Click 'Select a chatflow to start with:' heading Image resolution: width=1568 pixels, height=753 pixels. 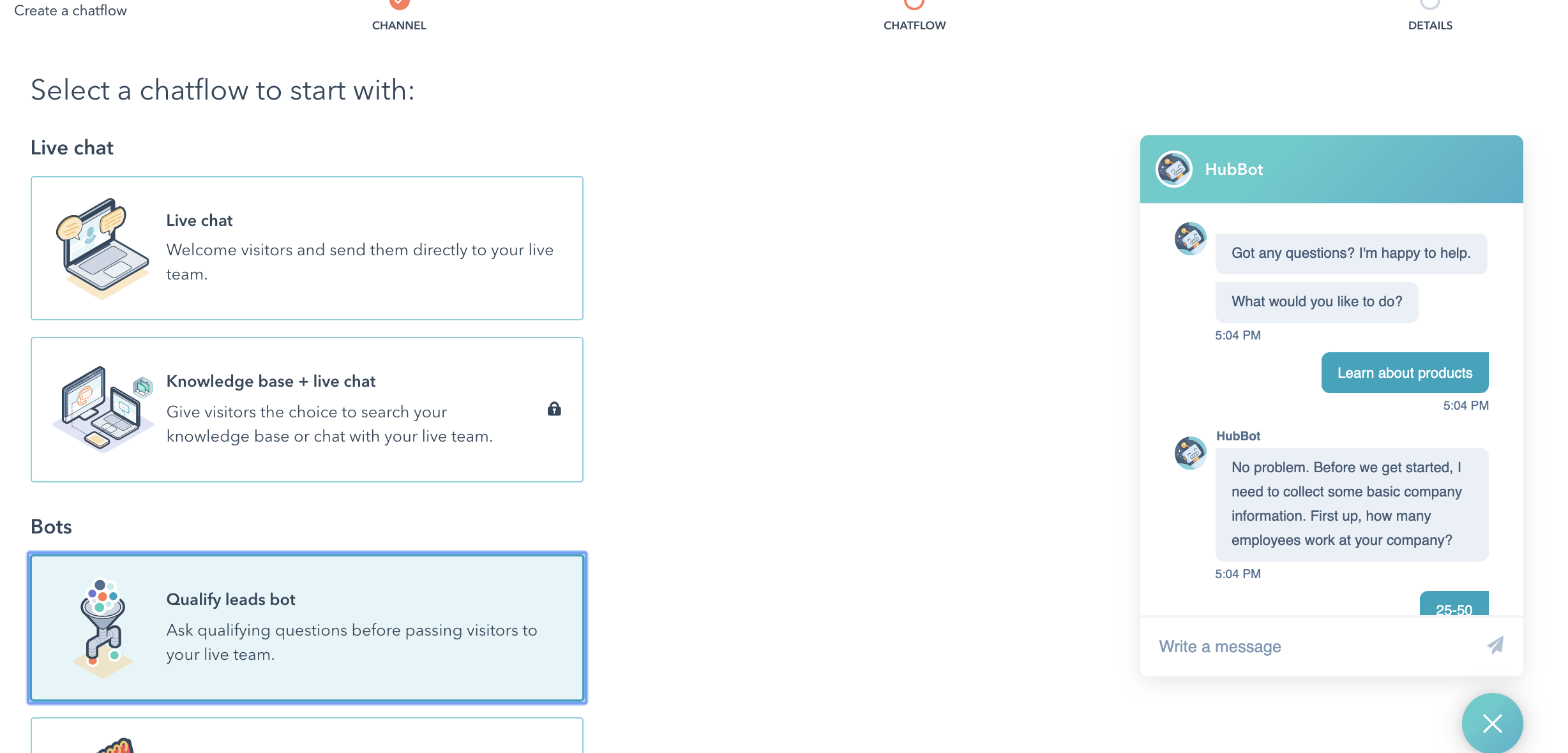pyautogui.click(x=223, y=90)
